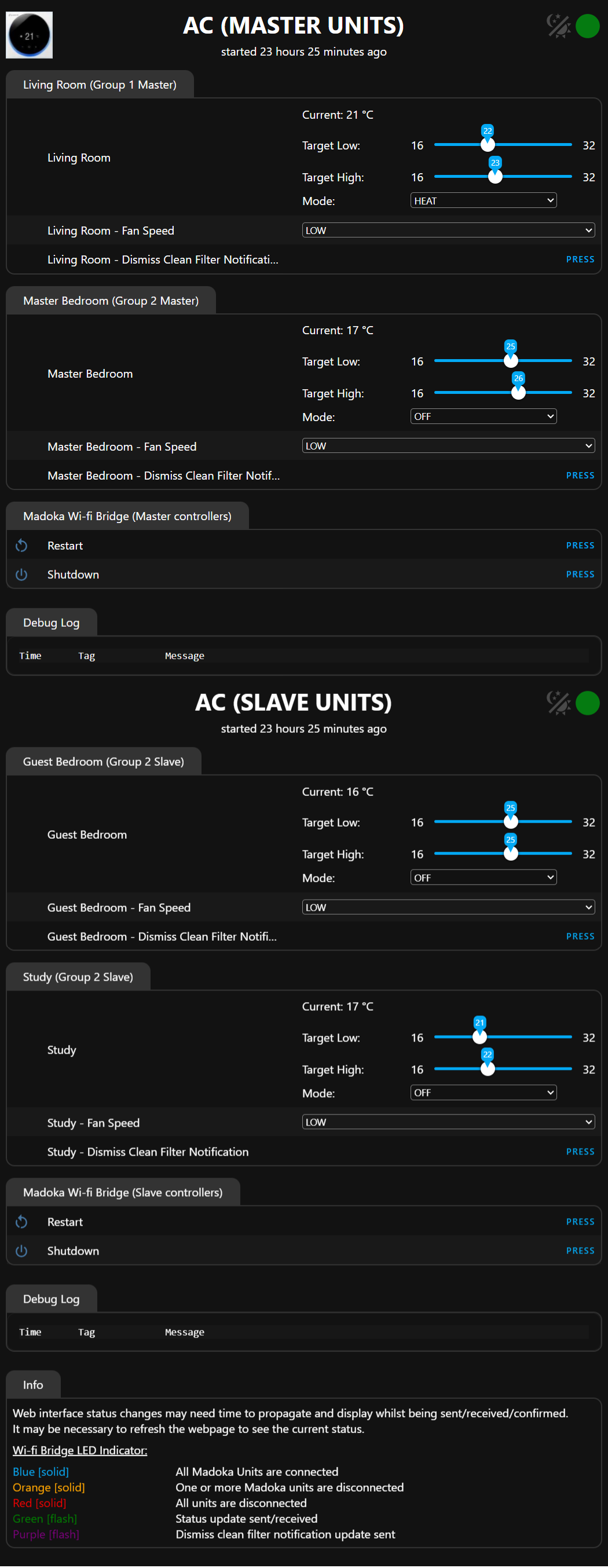Open Living Room - Fan Speed dropdown
The height and width of the screenshot is (1568, 608).
tap(448, 230)
